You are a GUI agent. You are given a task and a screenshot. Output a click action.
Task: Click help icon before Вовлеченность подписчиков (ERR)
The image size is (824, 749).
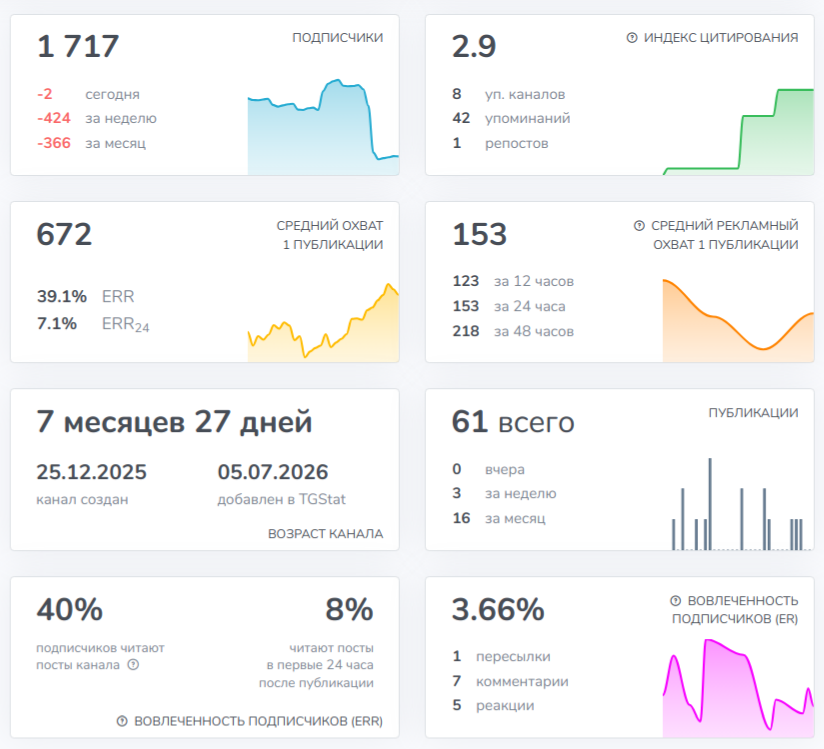[x=122, y=721]
